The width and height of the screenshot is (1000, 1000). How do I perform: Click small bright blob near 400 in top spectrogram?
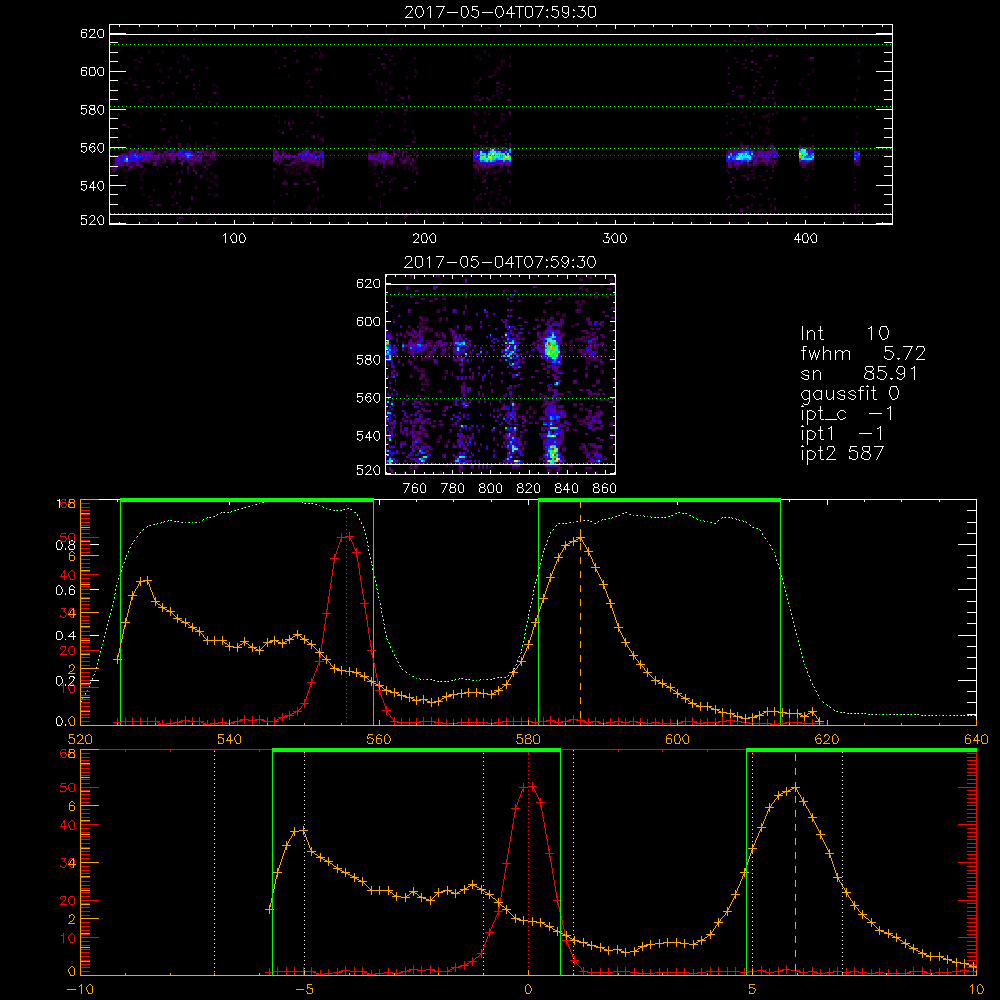click(806, 154)
